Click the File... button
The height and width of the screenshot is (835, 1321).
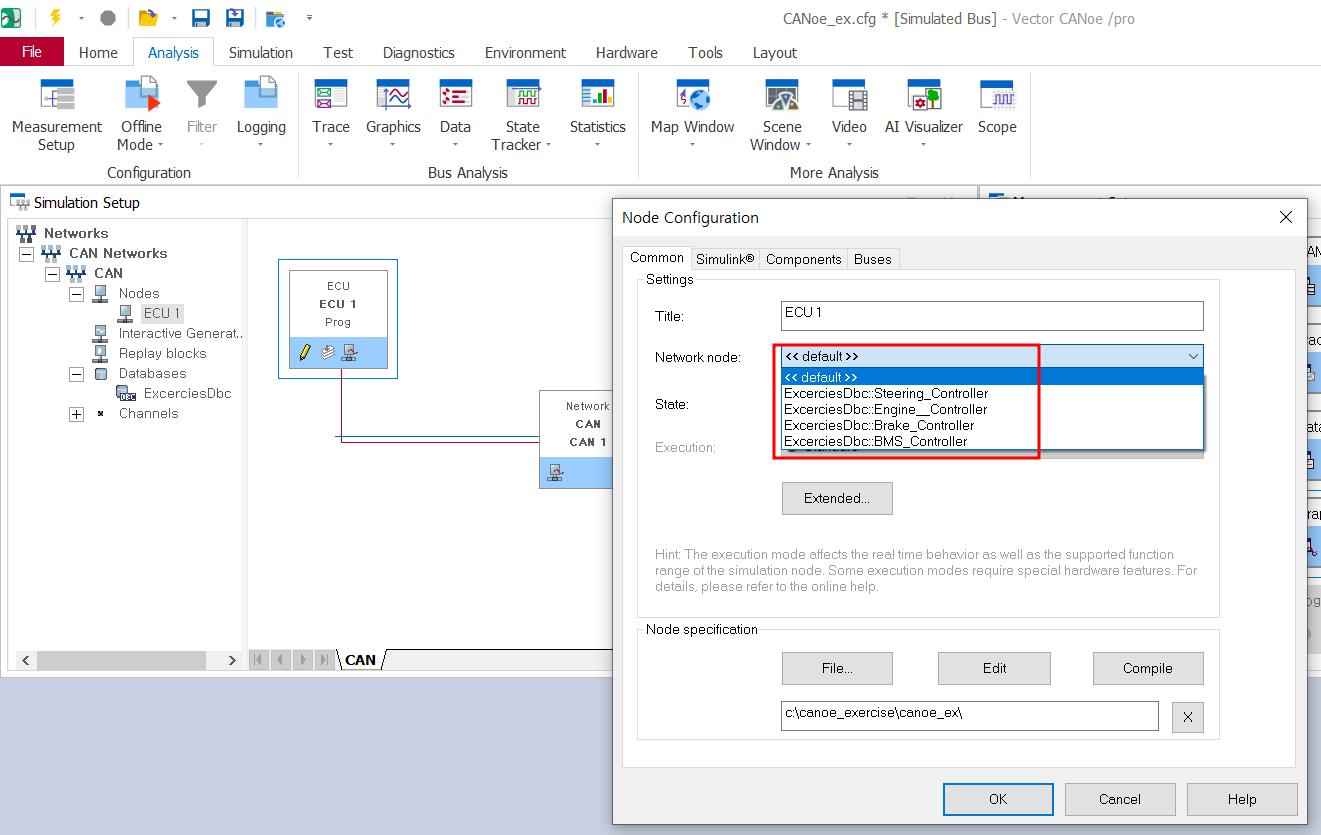(837, 668)
